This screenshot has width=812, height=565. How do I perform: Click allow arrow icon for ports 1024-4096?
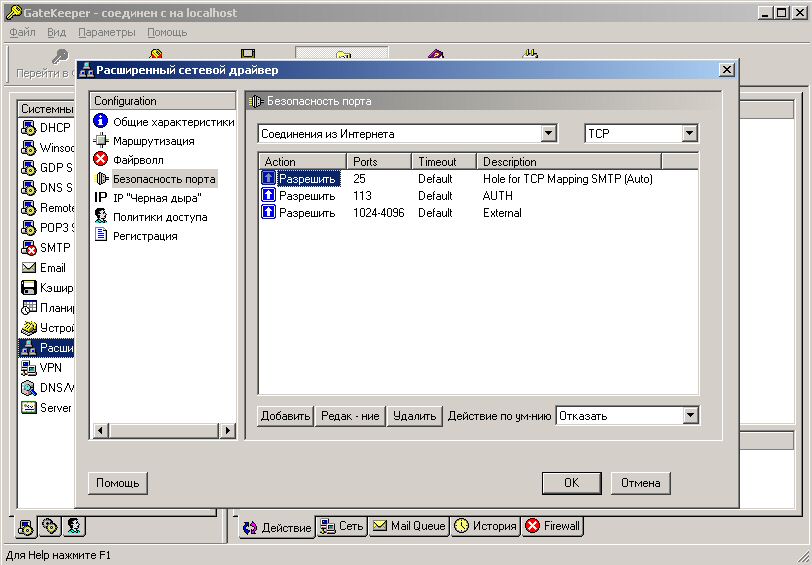(x=268, y=213)
